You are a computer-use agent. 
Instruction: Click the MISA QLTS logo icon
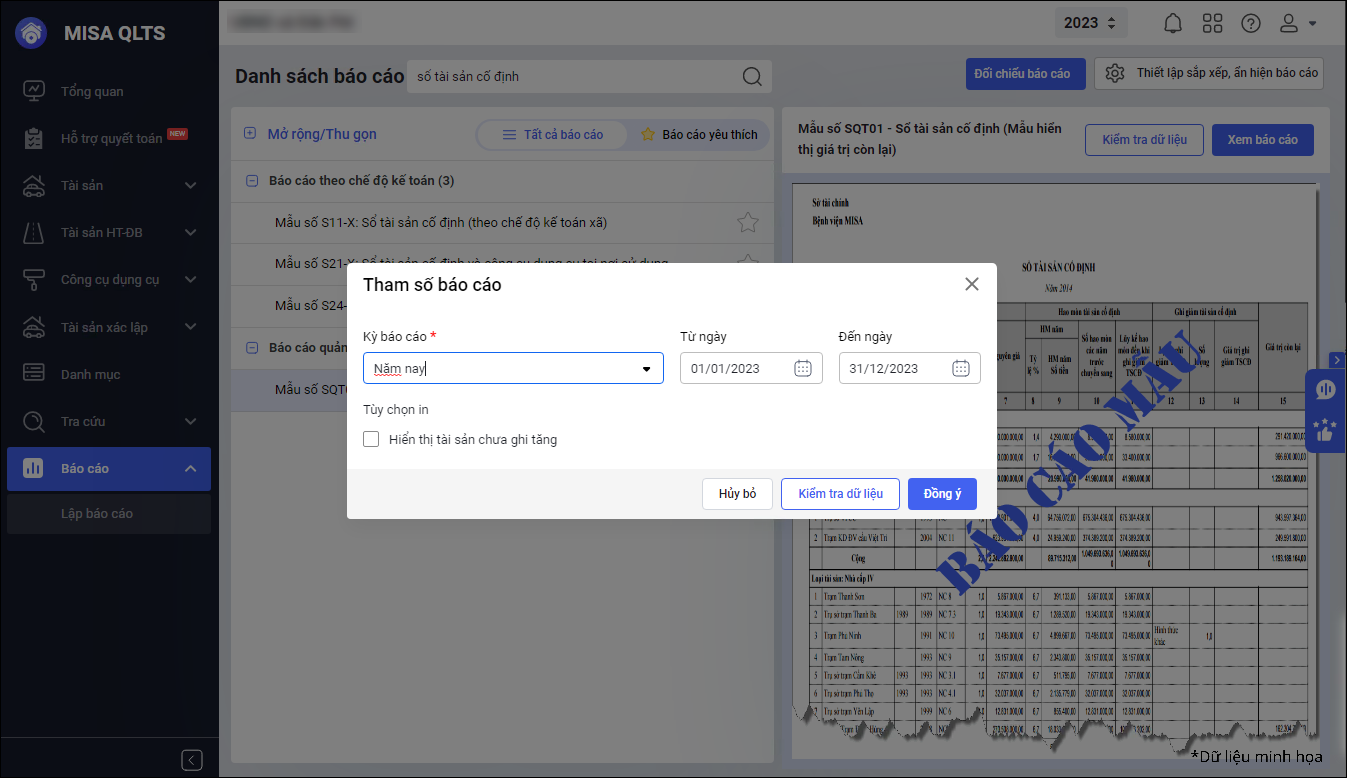click(33, 33)
